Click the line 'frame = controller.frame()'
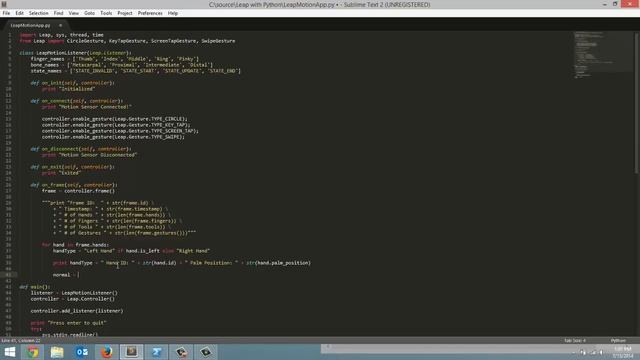This screenshot has height=360, width=640. coord(78,191)
